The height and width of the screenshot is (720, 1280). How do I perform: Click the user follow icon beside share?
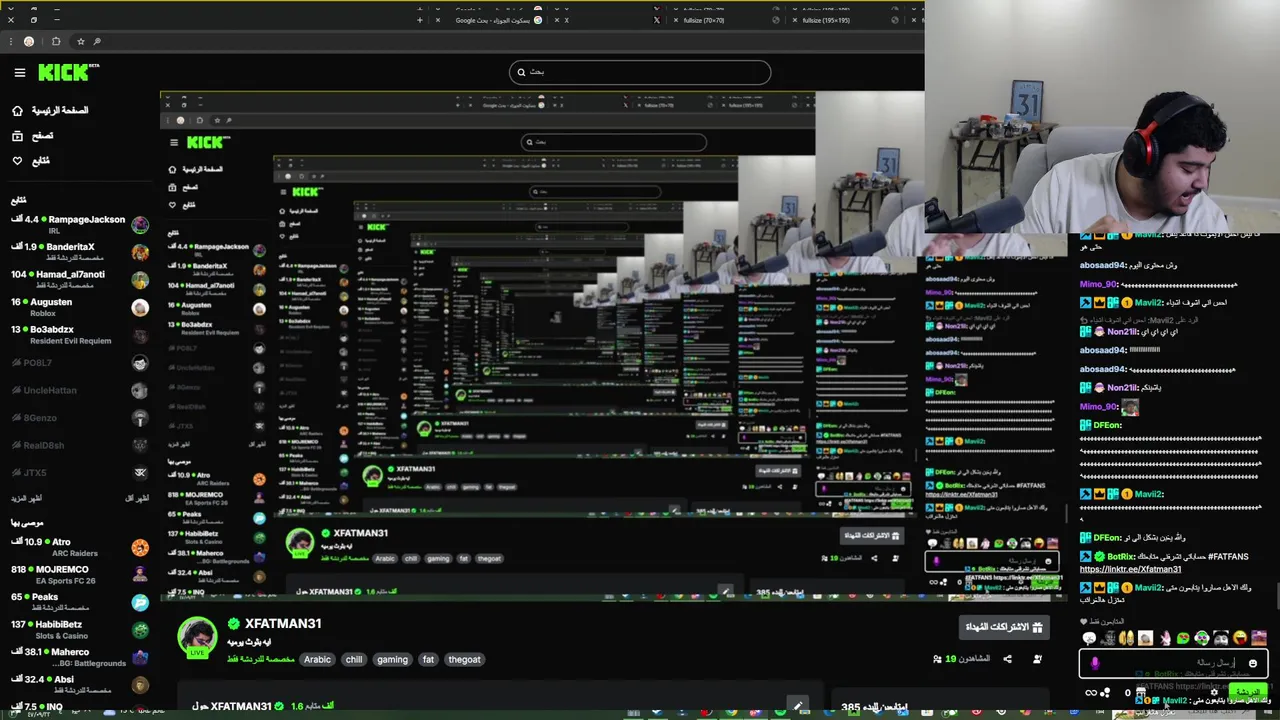coord(1037,659)
